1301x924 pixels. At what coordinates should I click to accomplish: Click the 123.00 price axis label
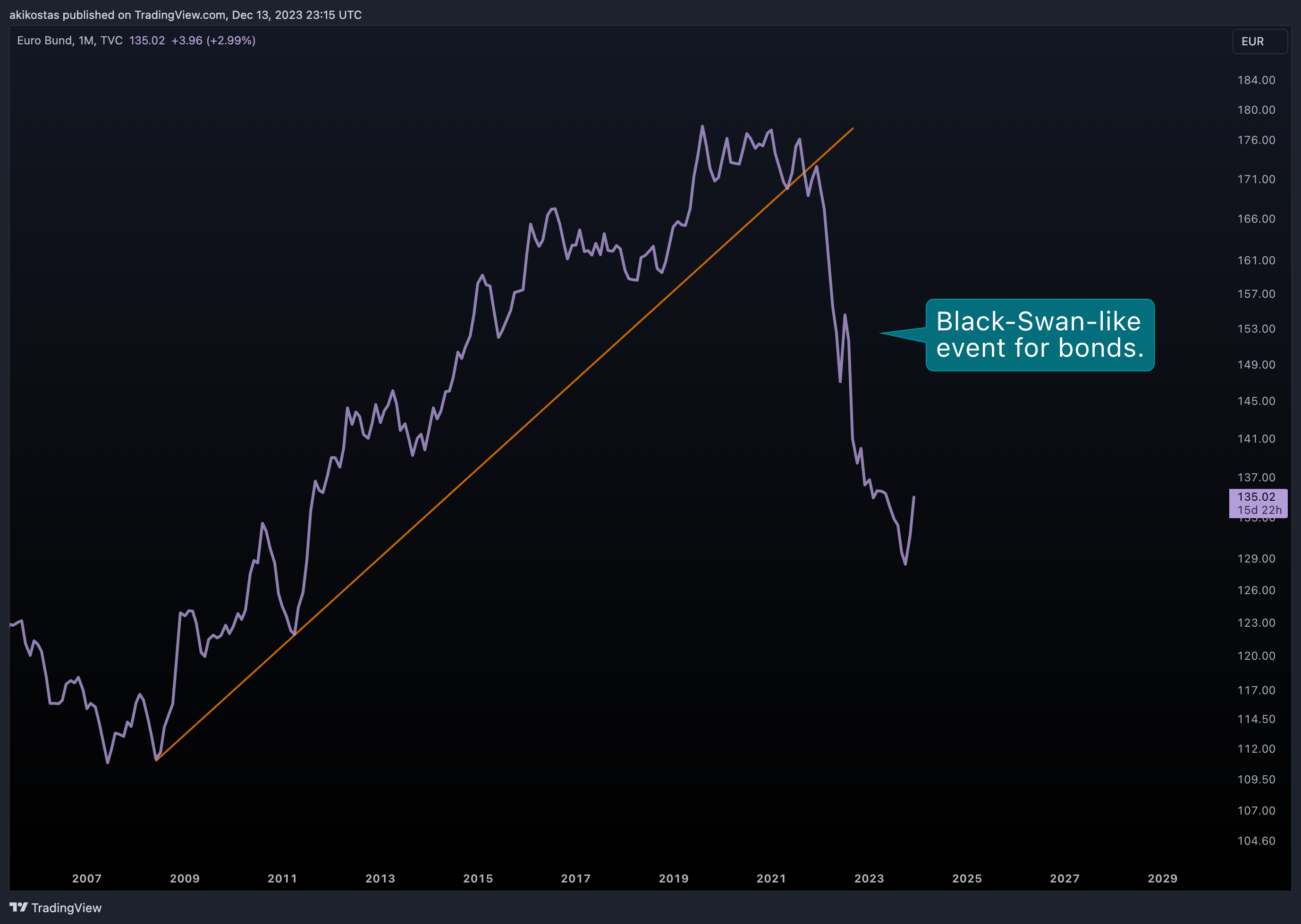[x=1256, y=623]
